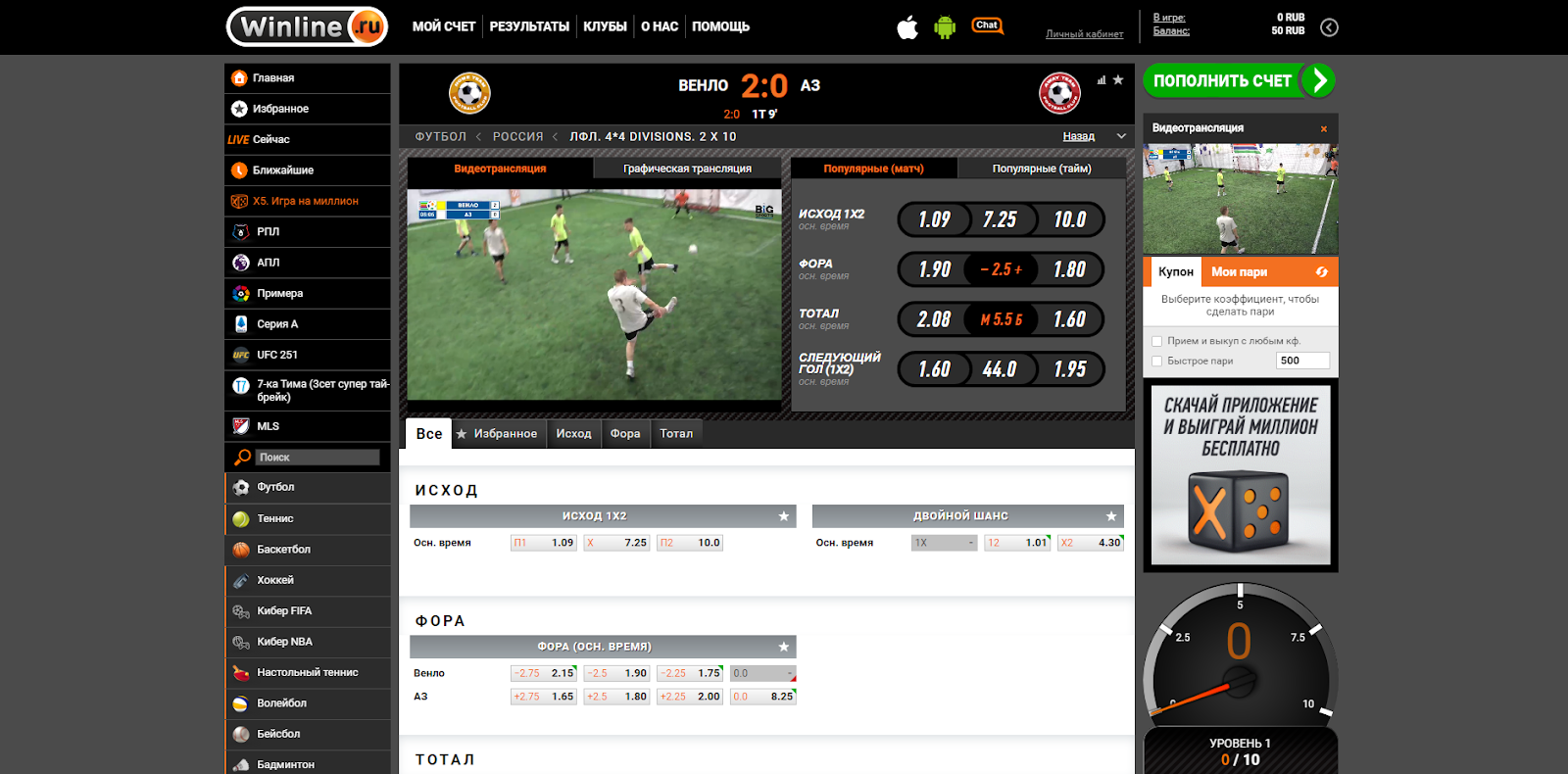Refresh bets icon in Мои пари tab
Viewport: 1568px width, 774px height.
coord(1321,272)
